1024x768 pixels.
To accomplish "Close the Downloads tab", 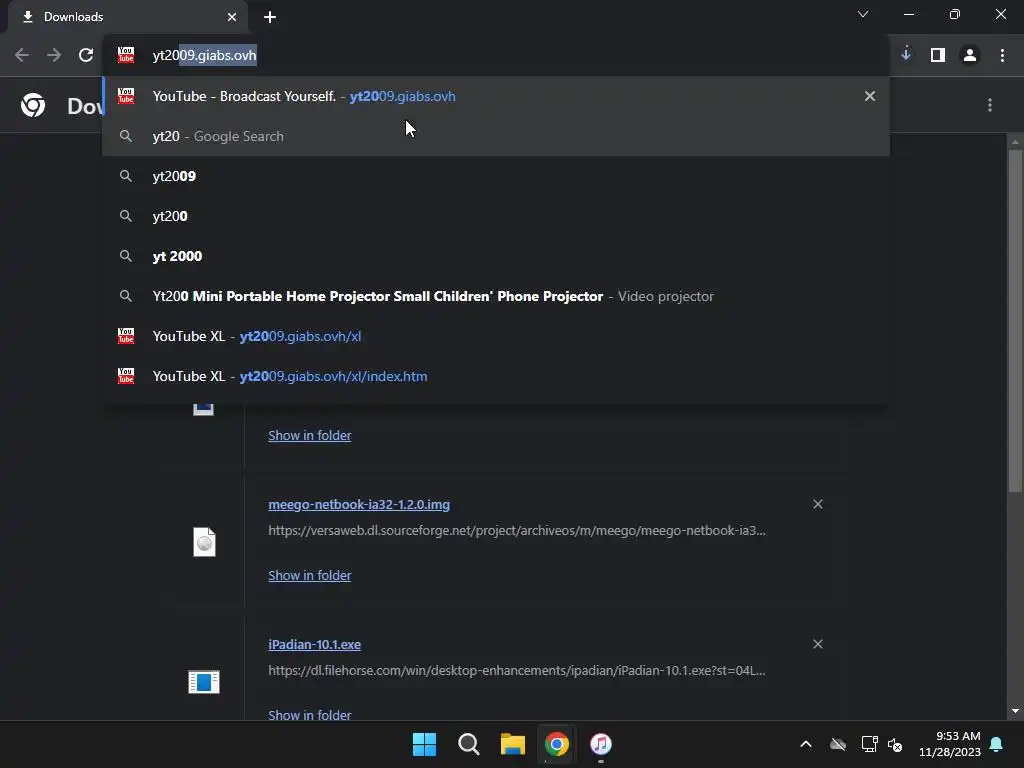I will point(232,17).
